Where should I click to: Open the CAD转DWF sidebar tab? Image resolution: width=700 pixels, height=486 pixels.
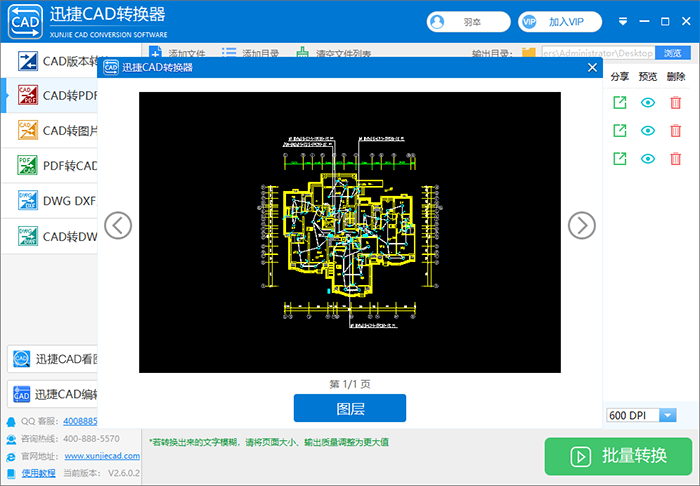(50, 236)
